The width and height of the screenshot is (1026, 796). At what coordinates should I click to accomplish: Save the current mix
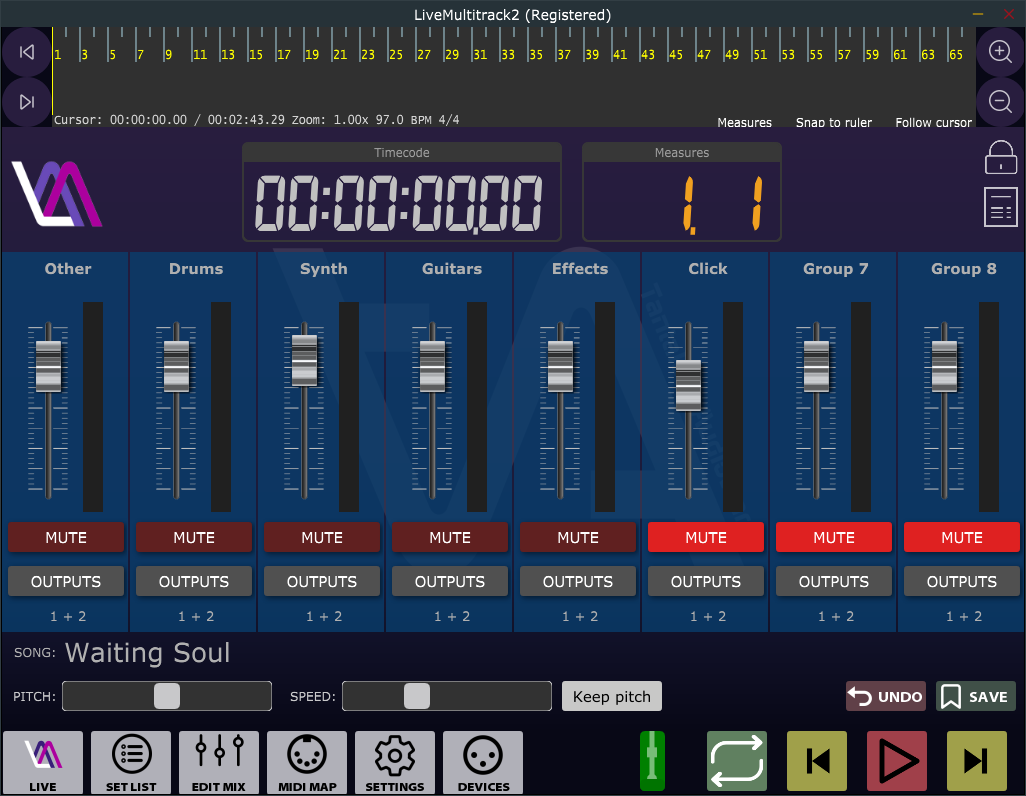pos(976,696)
